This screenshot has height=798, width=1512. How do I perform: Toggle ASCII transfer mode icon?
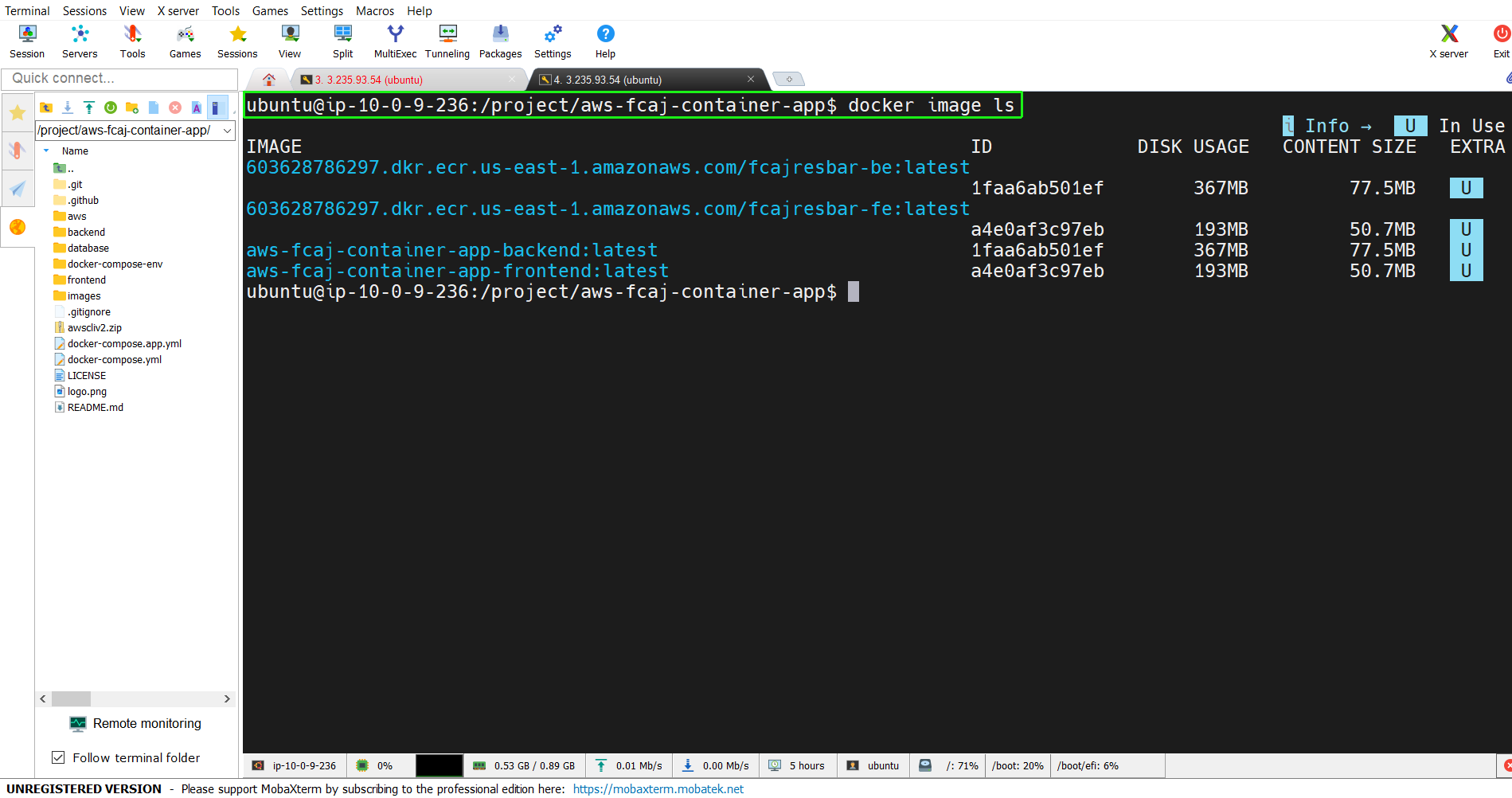tap(197, 108)
